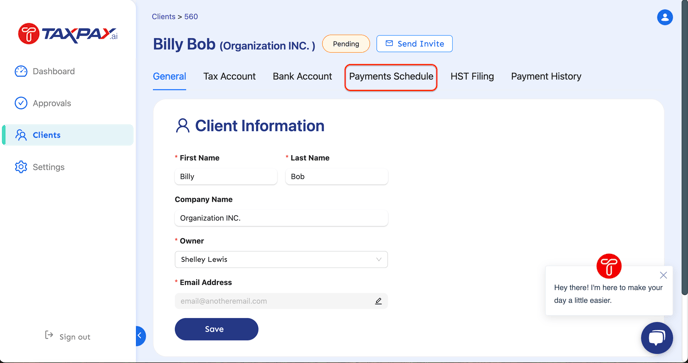Switch to the General tab

click(169, 76)
